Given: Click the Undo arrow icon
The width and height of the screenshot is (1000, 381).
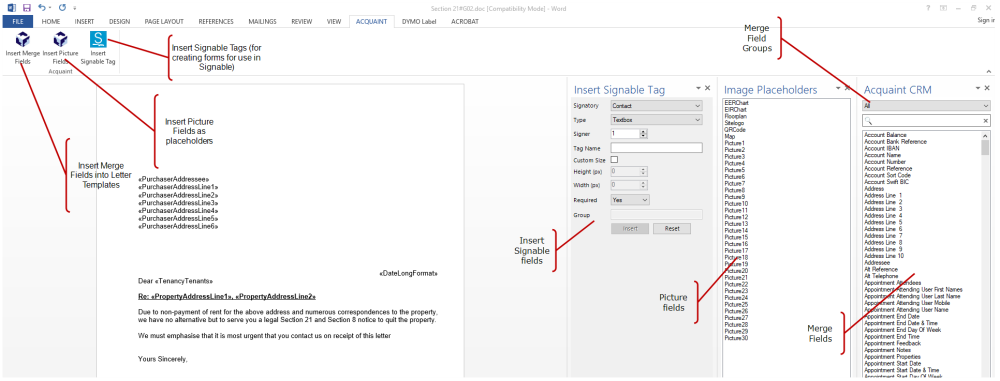Looking at the screenshot, I should [x=41, y=8].
